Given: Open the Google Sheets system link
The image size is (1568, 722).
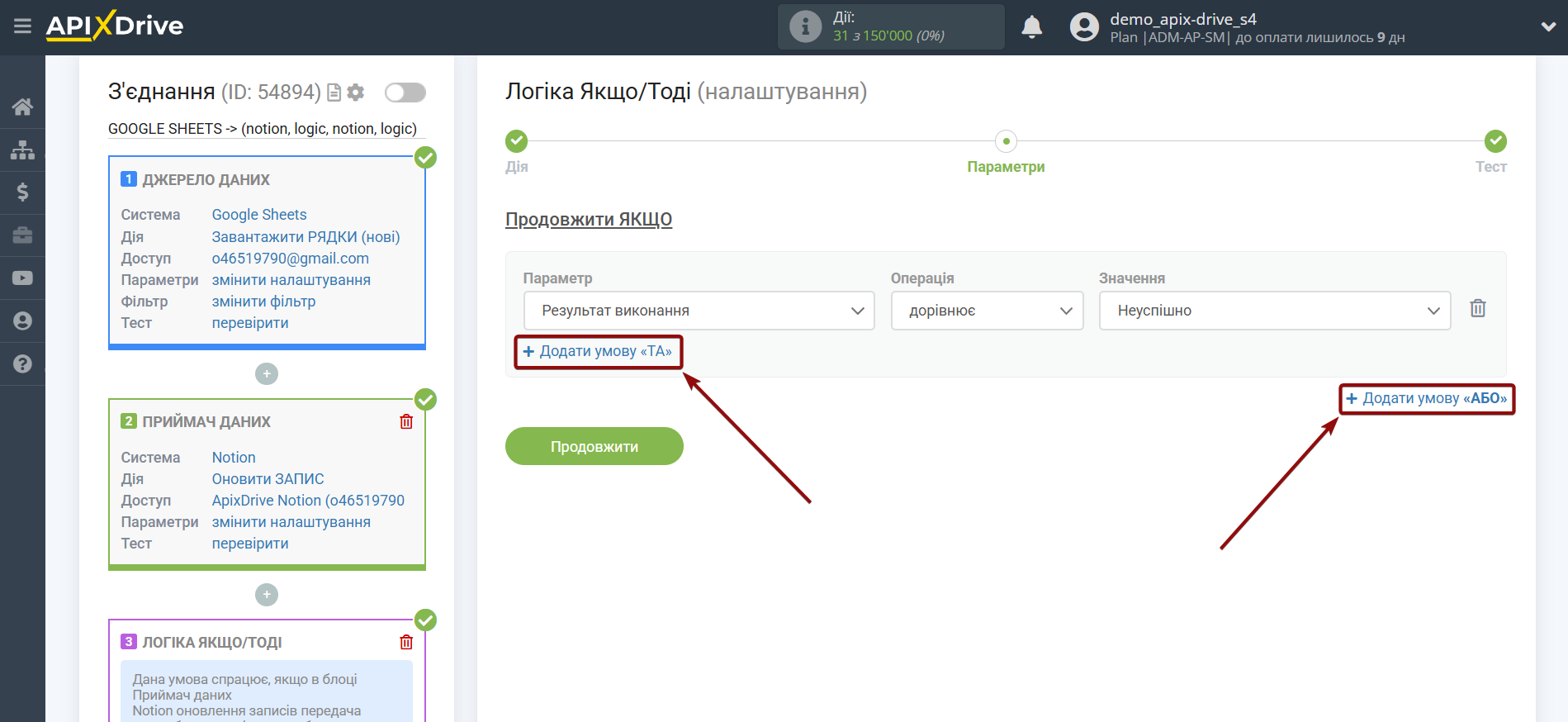Looking at the screenshot, I should [259, 215].
